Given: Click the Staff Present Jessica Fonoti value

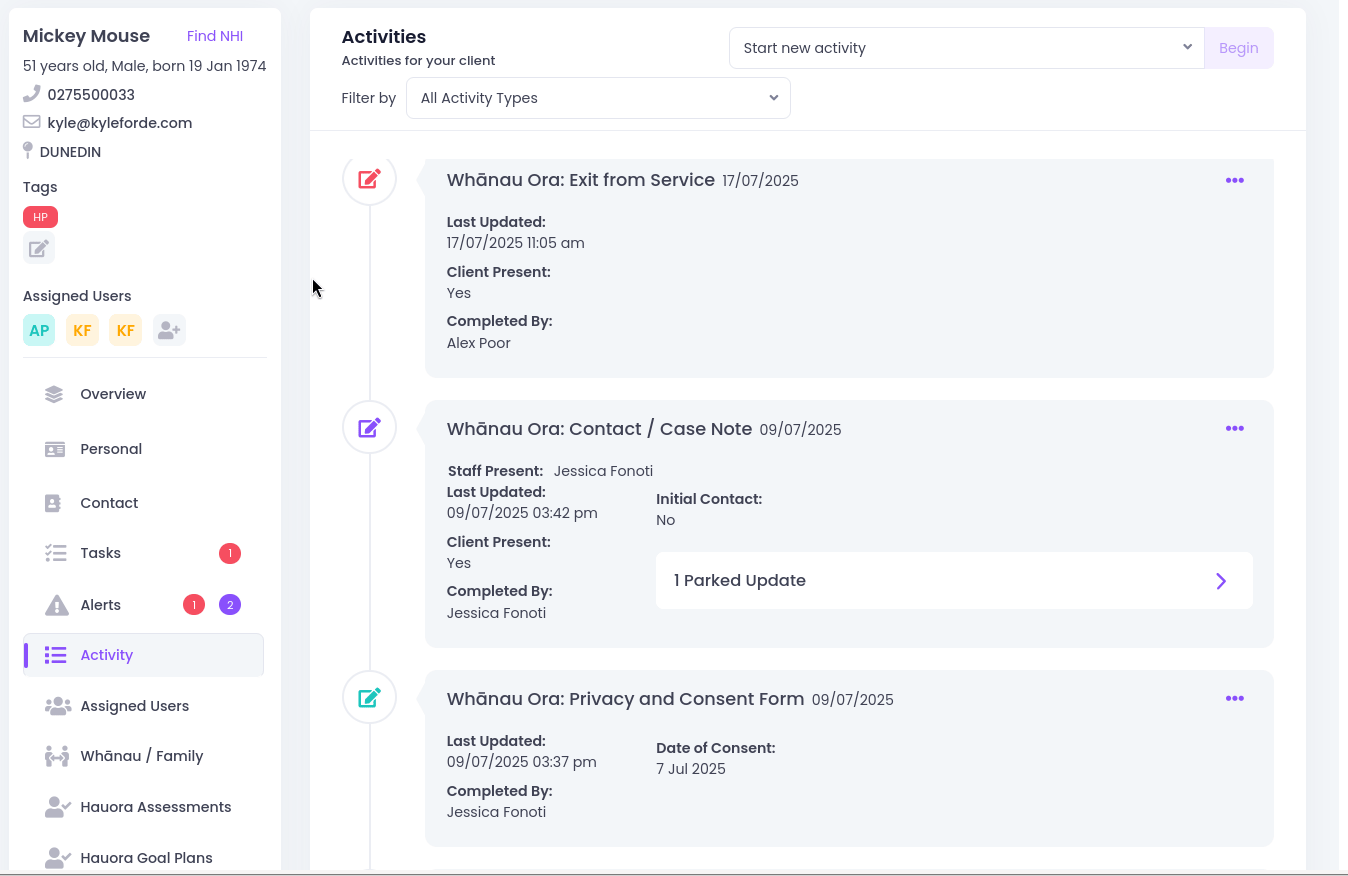Looking at the screenshot, I should point(603,471).
